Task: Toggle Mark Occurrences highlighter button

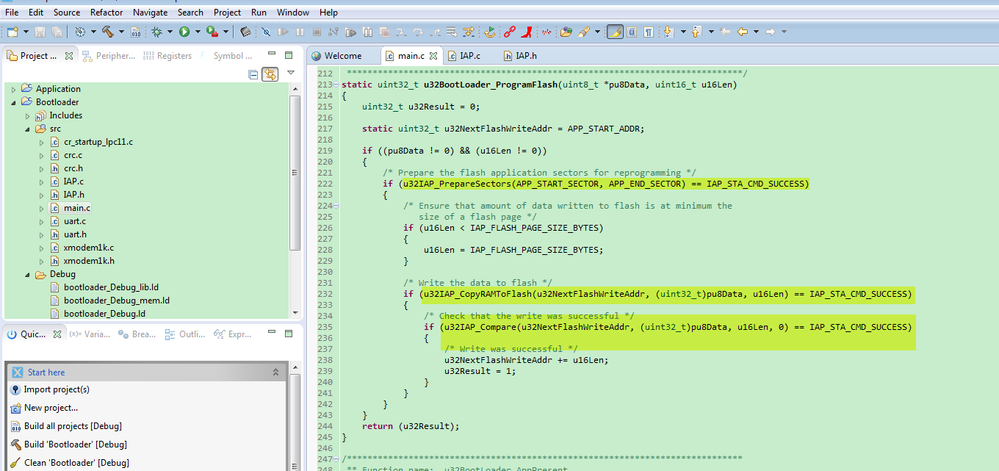Action: coord(615,32)
